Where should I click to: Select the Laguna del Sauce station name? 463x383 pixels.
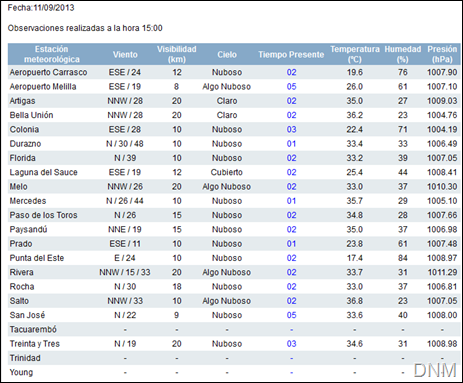[43, 172]
